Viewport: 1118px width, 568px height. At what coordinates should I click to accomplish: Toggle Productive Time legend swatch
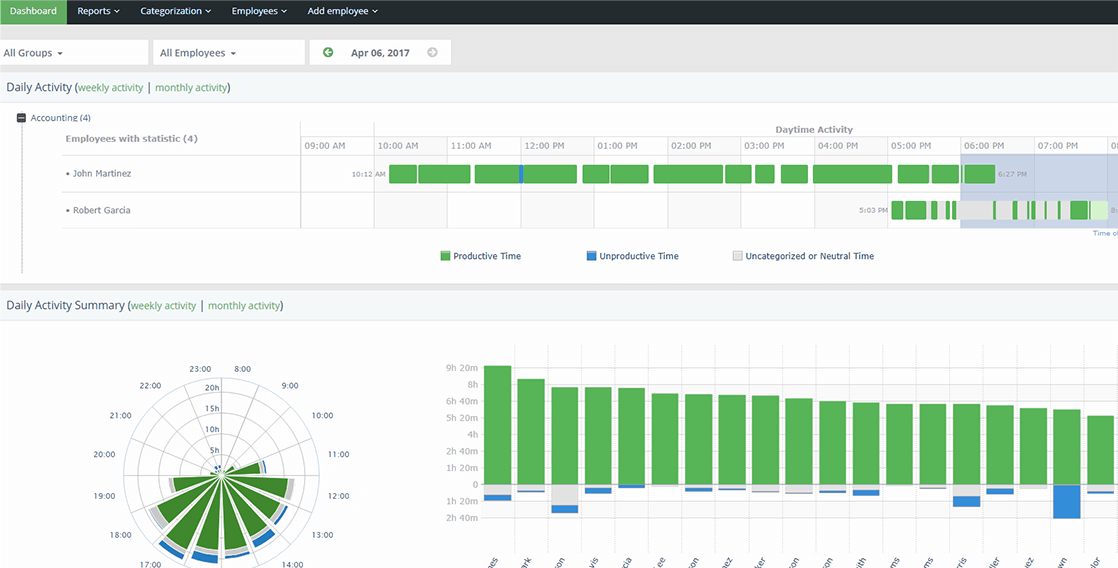click(446, 256)
